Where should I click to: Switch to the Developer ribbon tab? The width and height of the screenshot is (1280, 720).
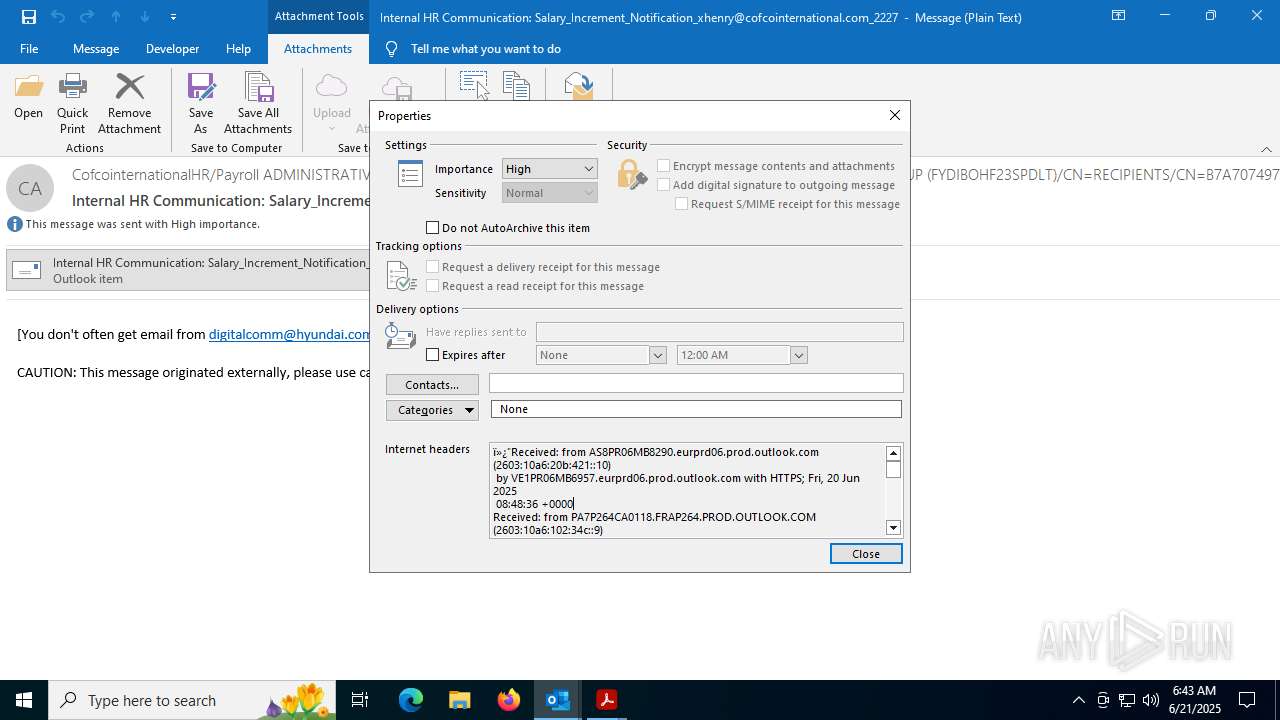coord(172,49)
